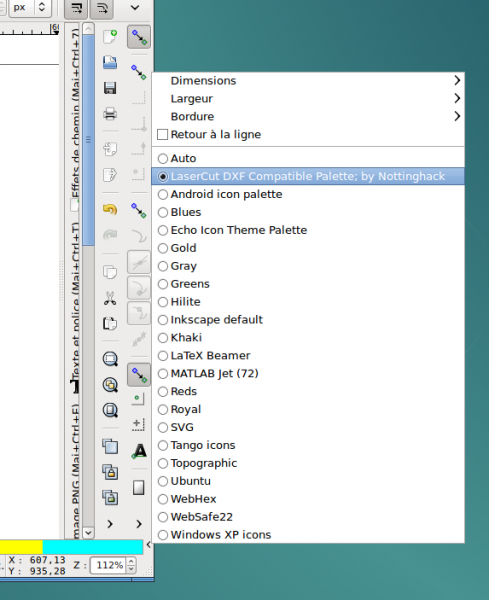Click dock scrollbar down arrow
Image resolution: width=489 pixels, height=600 pixels.
click(88, 533)
